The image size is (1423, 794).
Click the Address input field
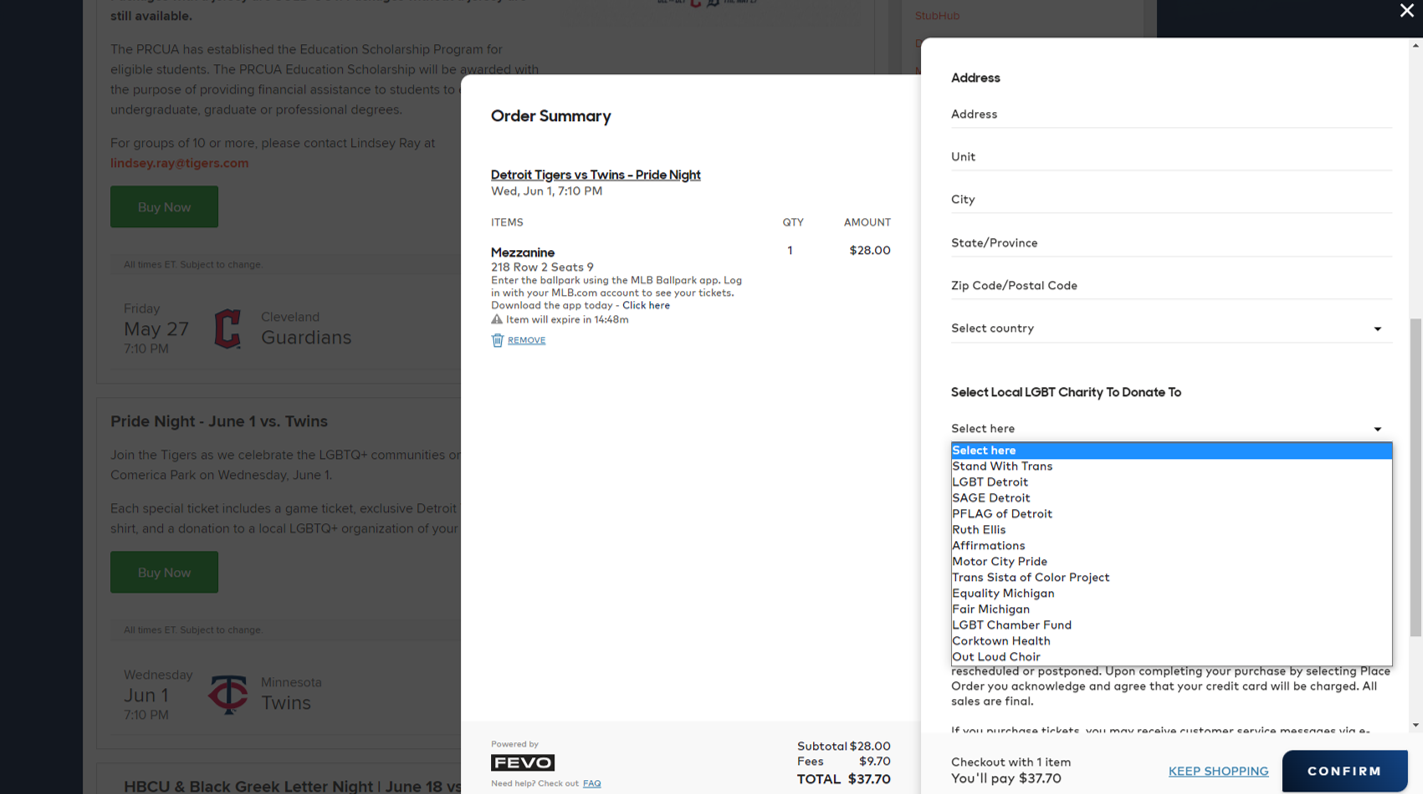(x=1170, y=114)
